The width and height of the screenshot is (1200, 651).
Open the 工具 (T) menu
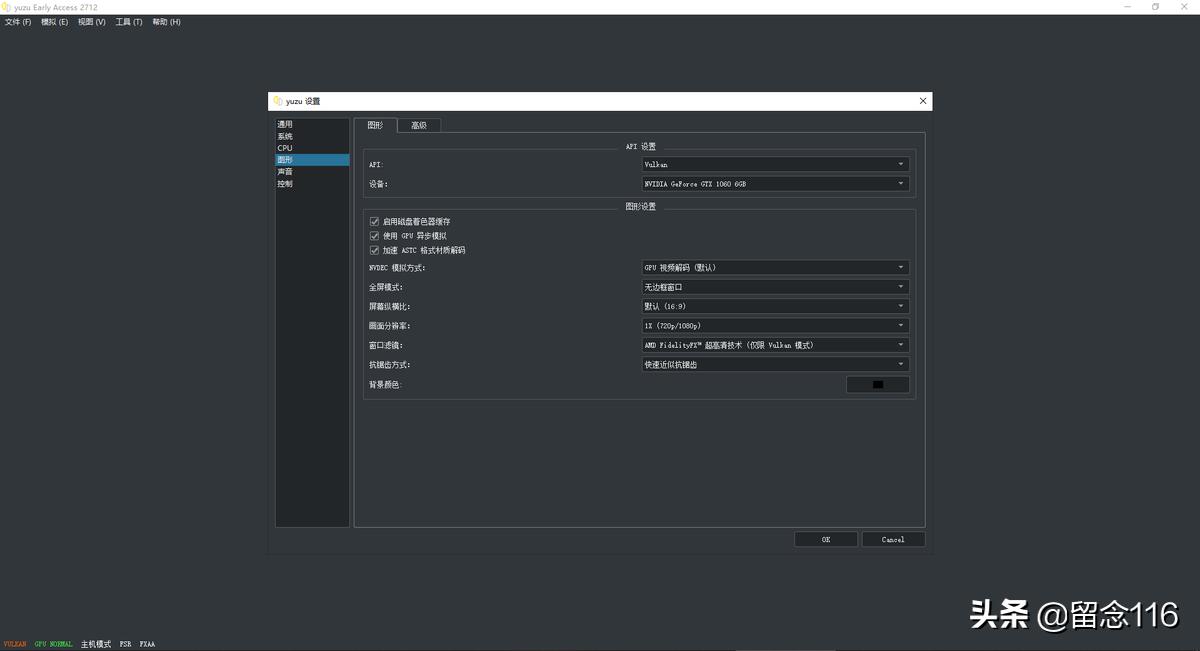128,22
